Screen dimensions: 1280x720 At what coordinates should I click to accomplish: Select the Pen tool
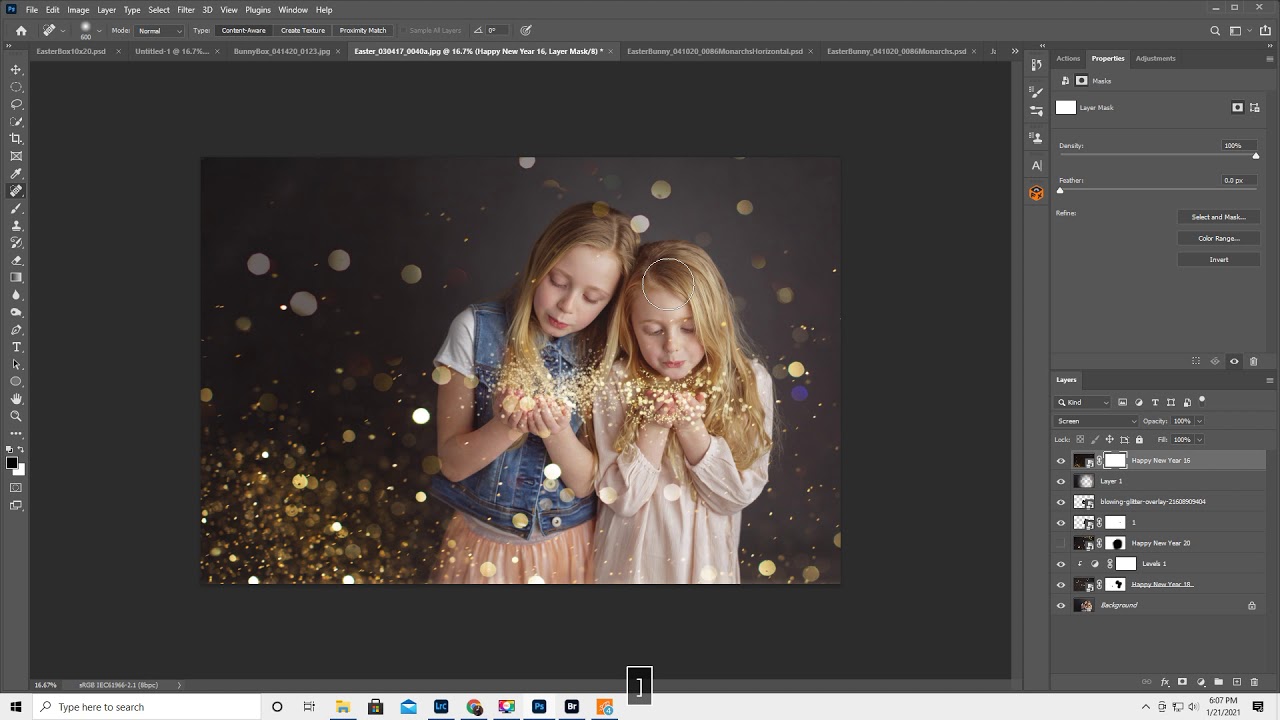[16, 329]
